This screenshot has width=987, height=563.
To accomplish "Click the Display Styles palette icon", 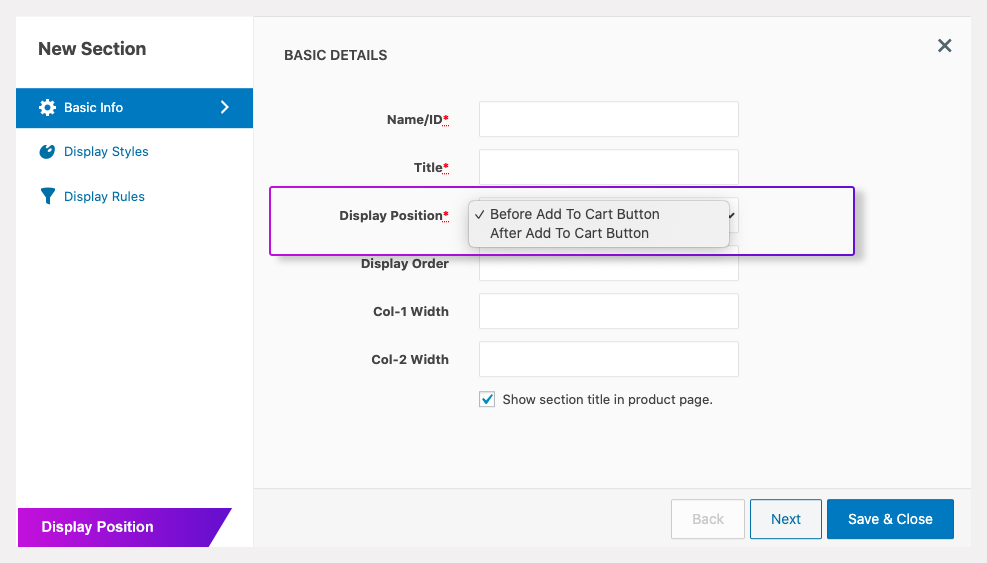I will (x=47, y=152).
